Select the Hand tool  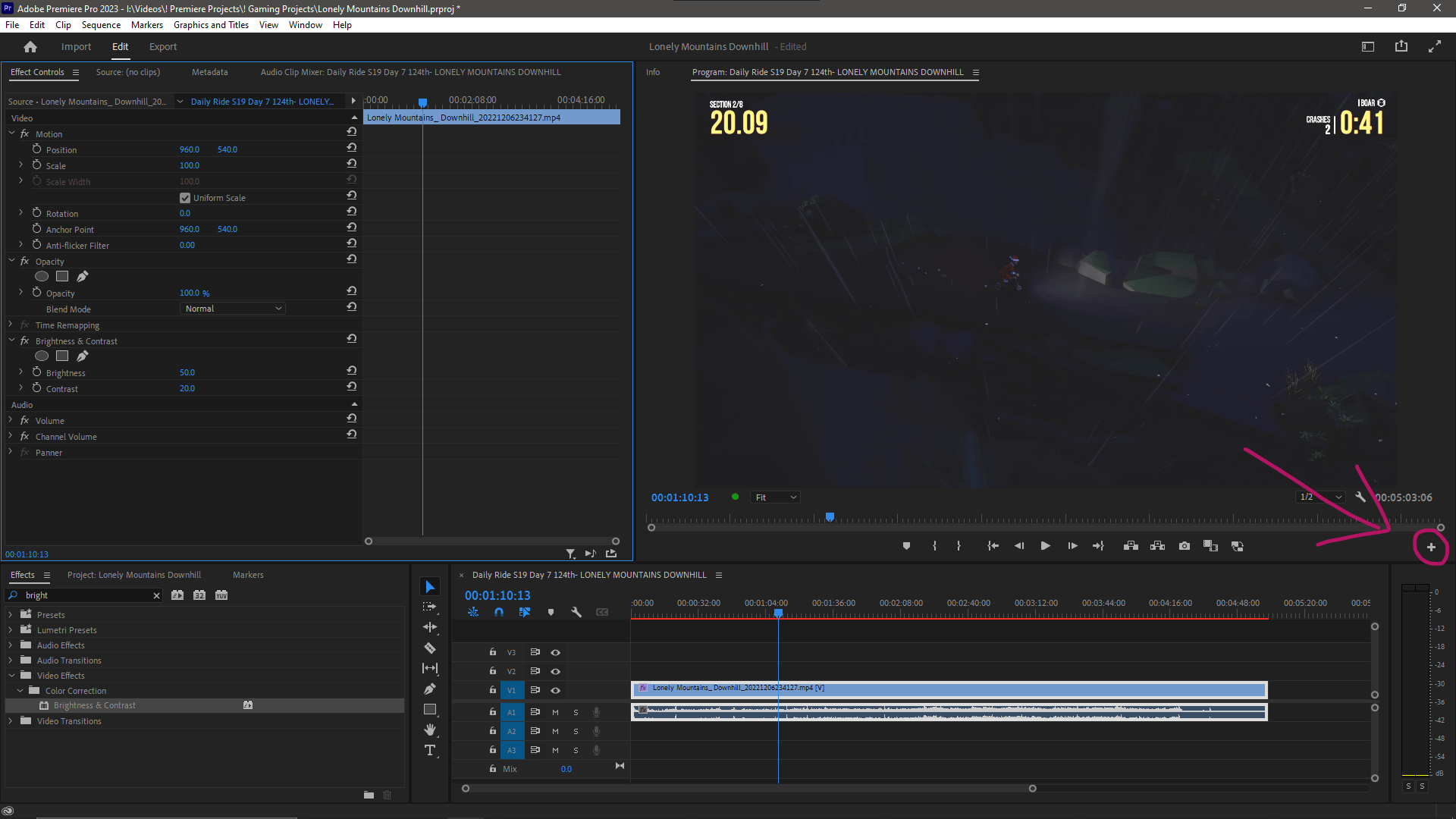click(430, 730)
